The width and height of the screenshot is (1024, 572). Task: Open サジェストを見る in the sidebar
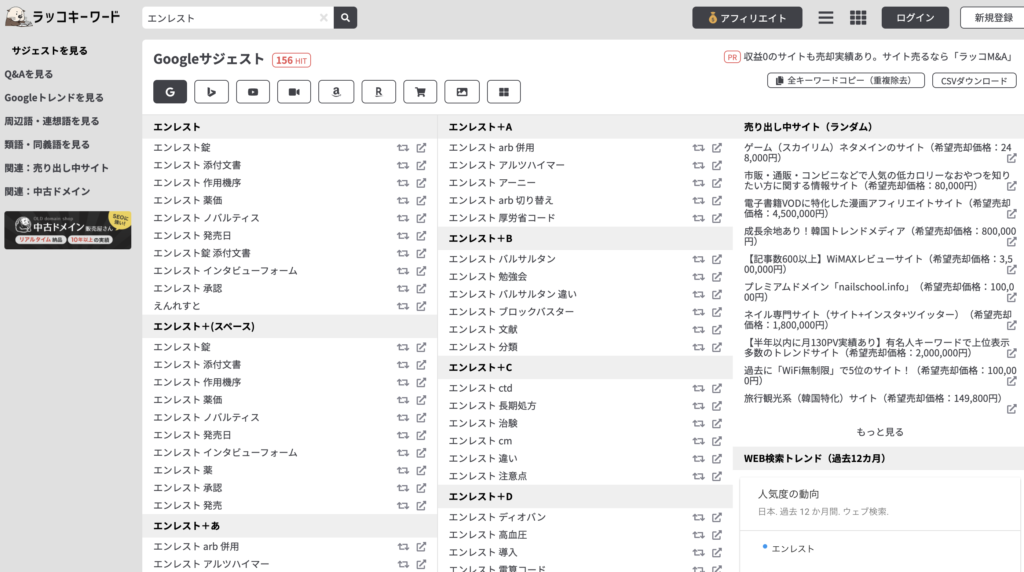point(49,50)
